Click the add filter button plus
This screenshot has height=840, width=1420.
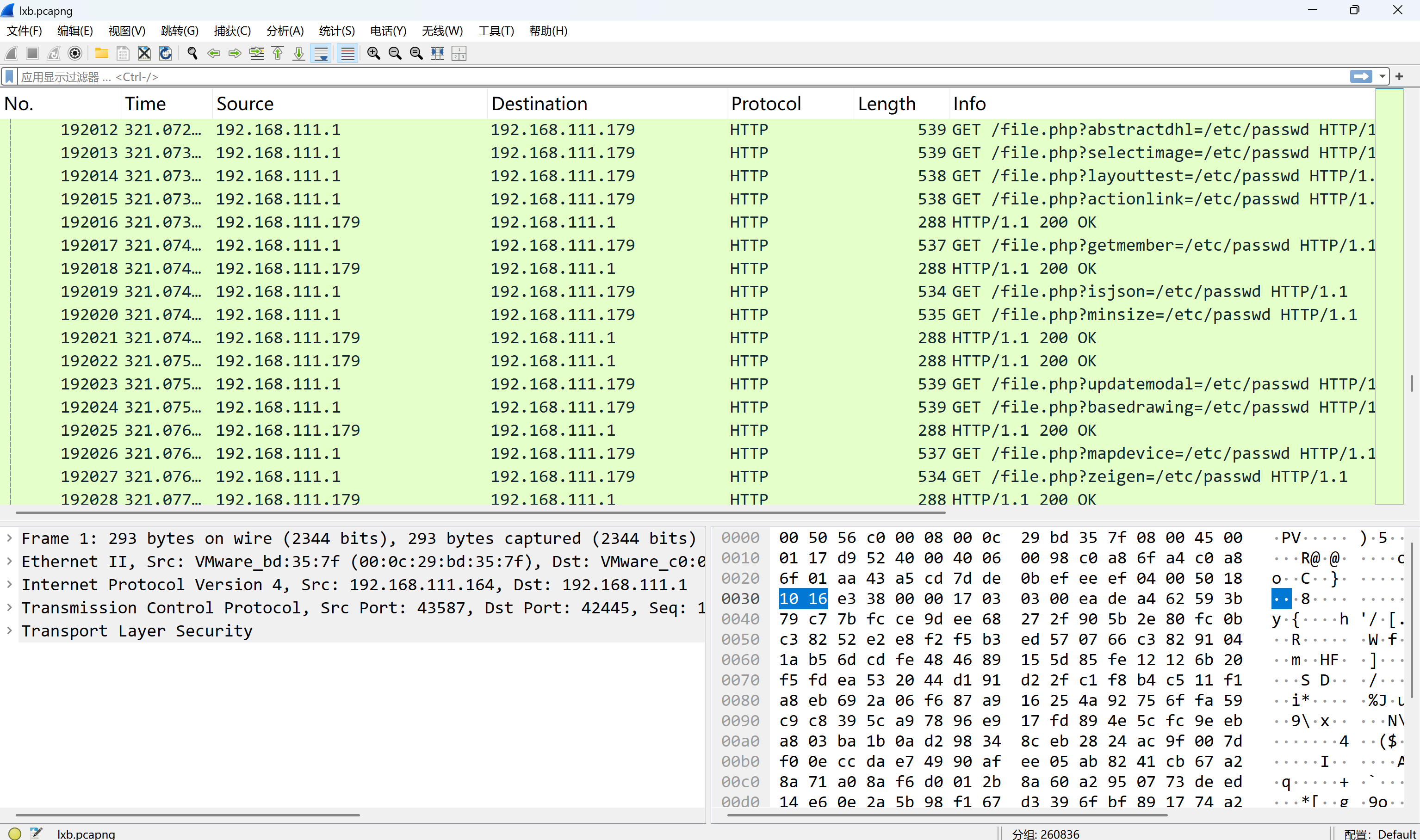1399,76
